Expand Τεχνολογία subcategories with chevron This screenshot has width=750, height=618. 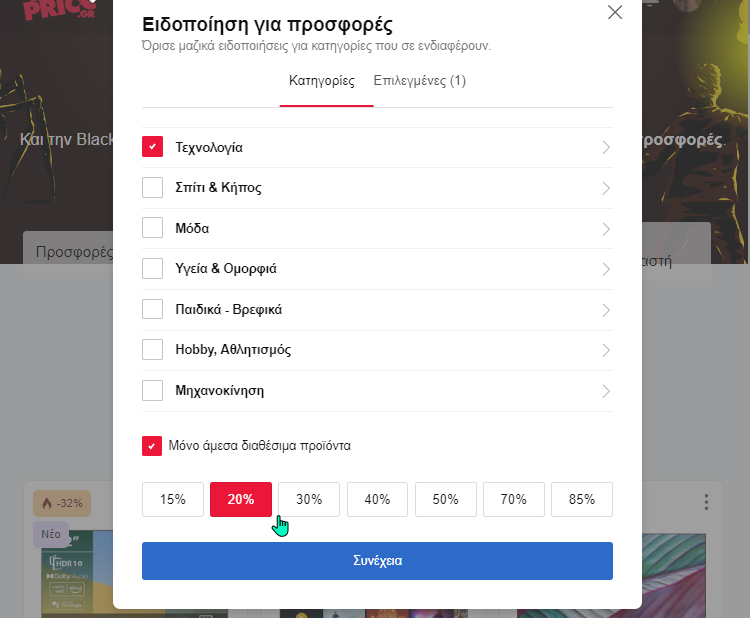pos(606,147)
